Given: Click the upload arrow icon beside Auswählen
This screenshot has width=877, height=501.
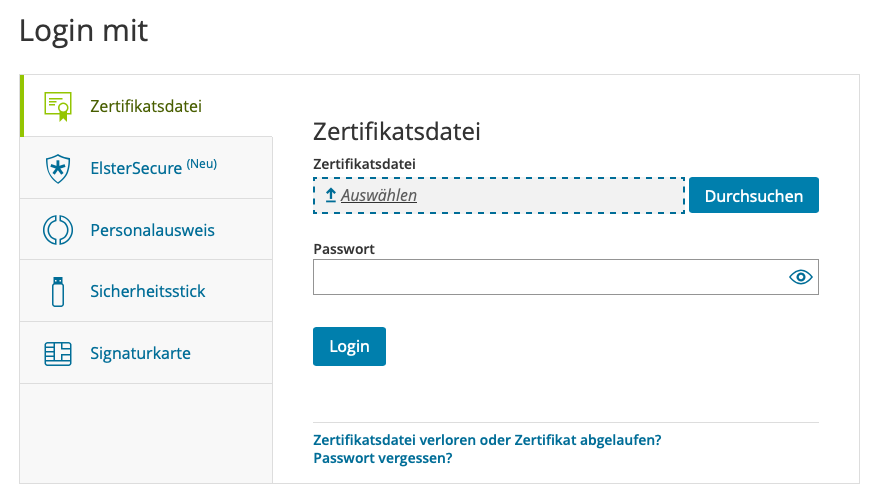Looking at the screenshot, I should click(x=331, y=195).
